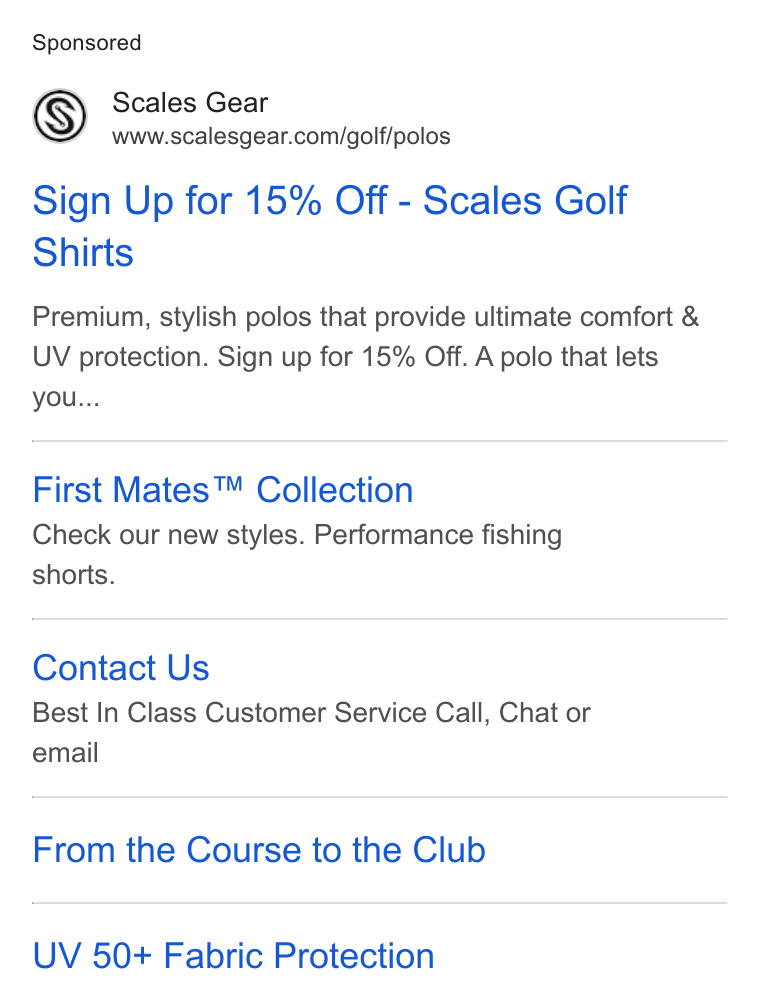Select the Premium, stylish polos description text
Screen dimensions: 760x1008
[365, 357]
